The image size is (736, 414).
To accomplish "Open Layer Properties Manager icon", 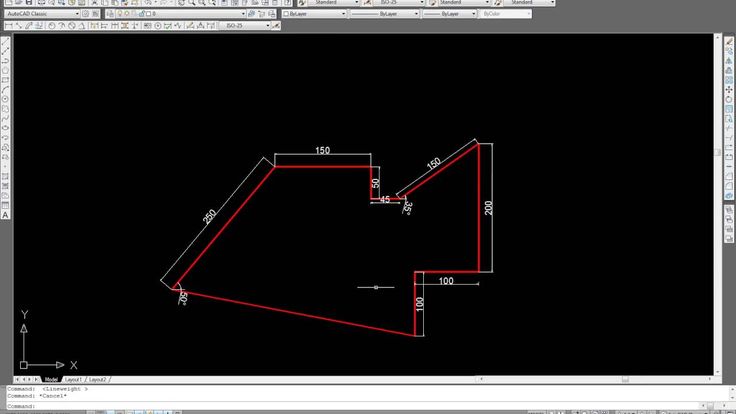I will coord(110,14).
